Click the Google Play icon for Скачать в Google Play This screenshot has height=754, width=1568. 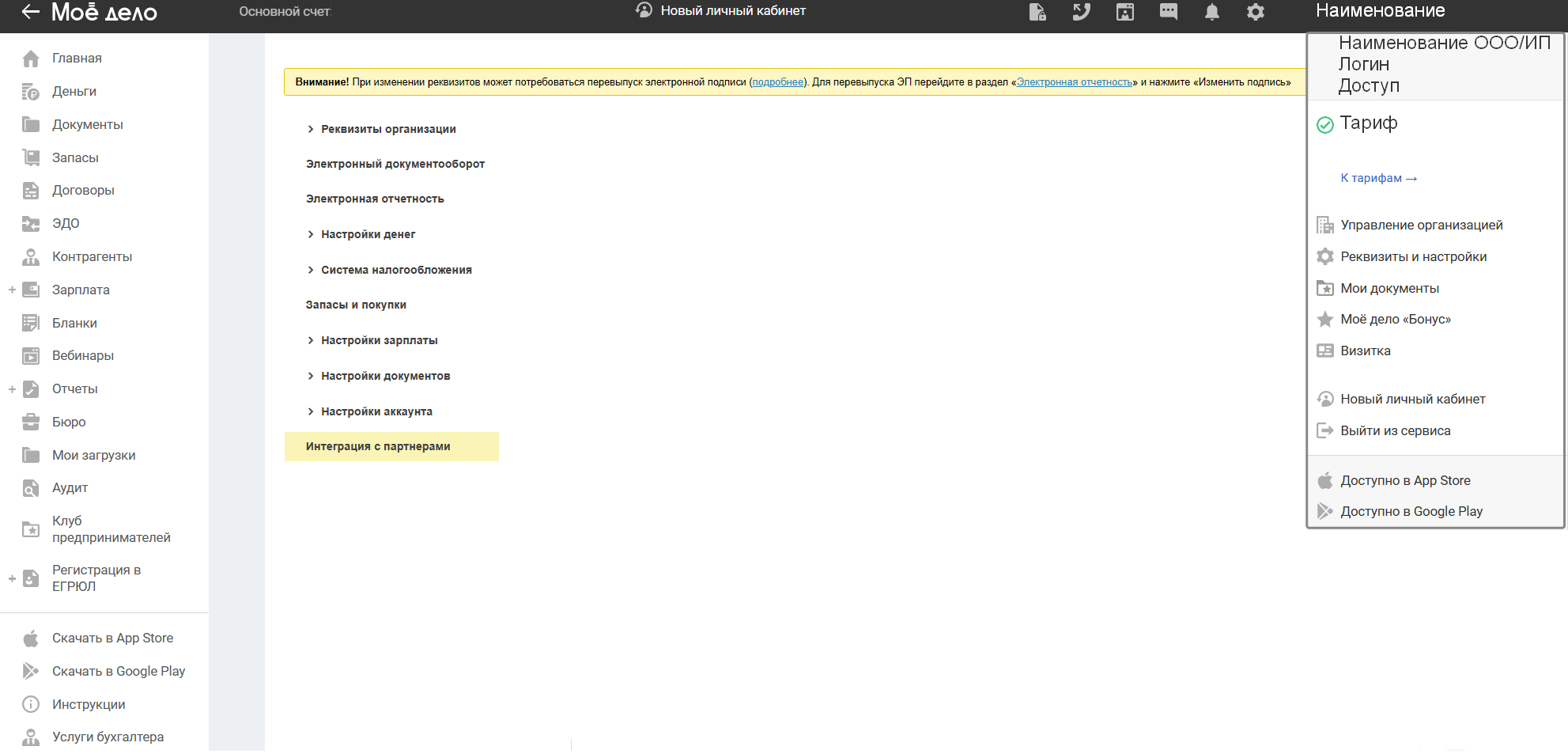click(31, 671)
